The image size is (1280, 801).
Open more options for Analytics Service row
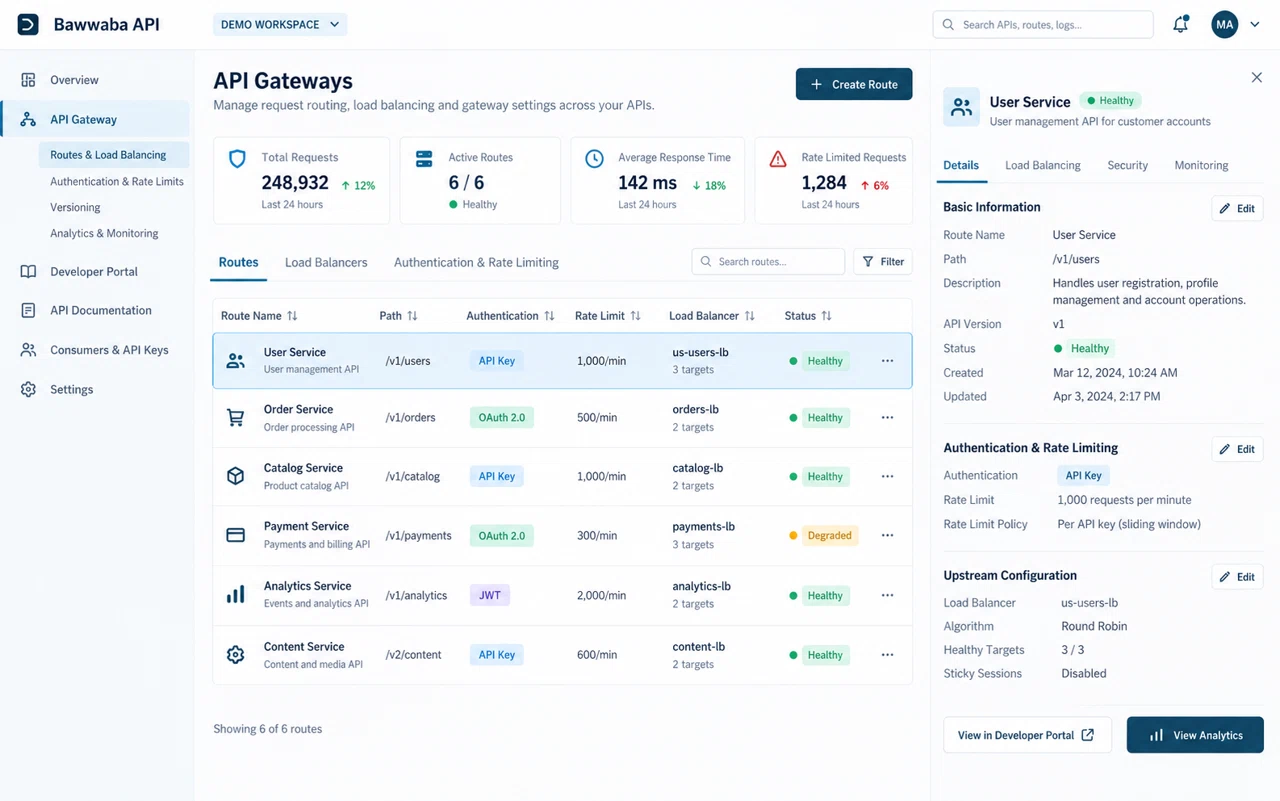click(887, 595)
